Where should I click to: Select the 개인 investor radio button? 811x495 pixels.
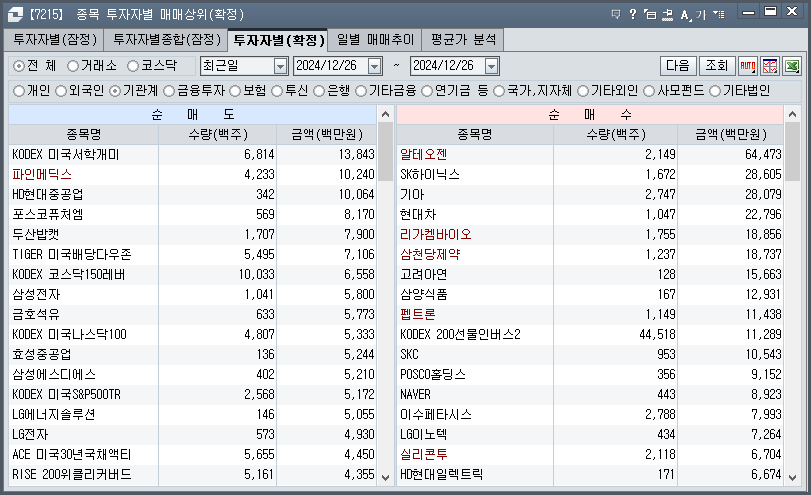click(x=19, y=91)
